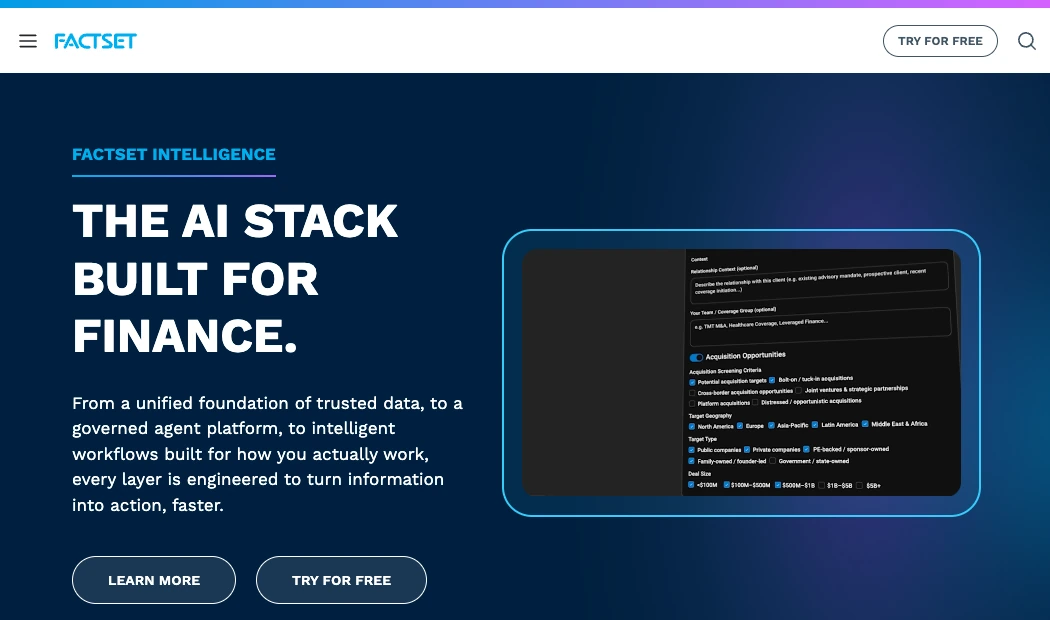
Task: Click the FactSet logo
Action: [x=95, y=41]
